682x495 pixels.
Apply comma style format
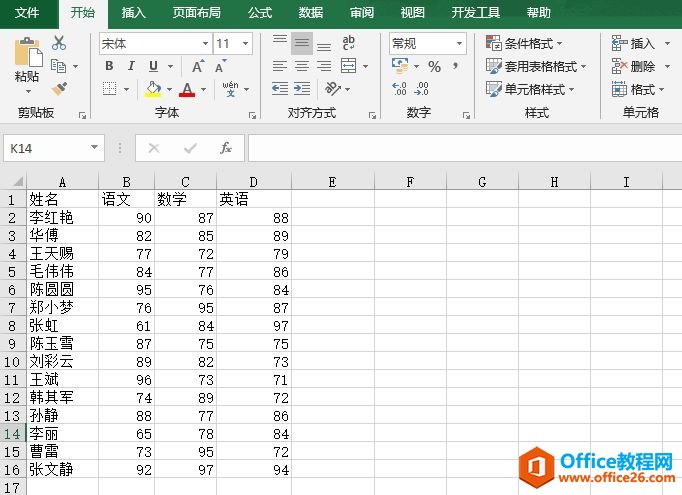coord(455,66)
